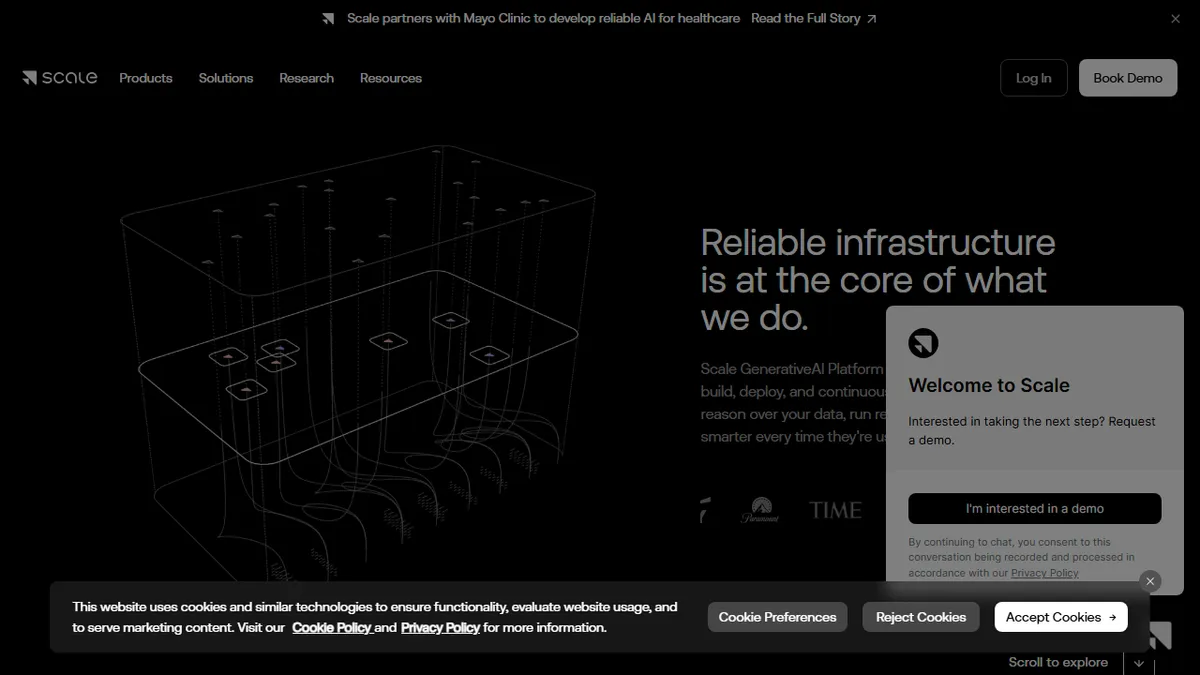Screen dimensions: 1200x675
Task: Click the chat launcher icon at bottom right
Action: (1160, 636)
